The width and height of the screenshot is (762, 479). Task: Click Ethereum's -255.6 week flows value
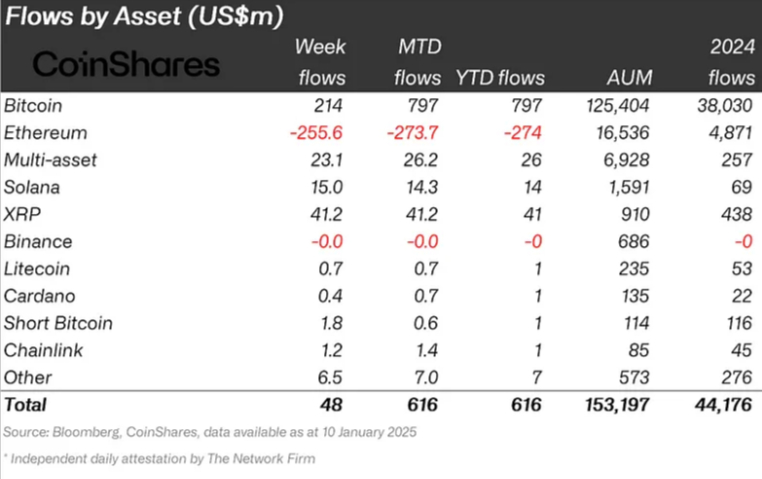click(318, 133)
